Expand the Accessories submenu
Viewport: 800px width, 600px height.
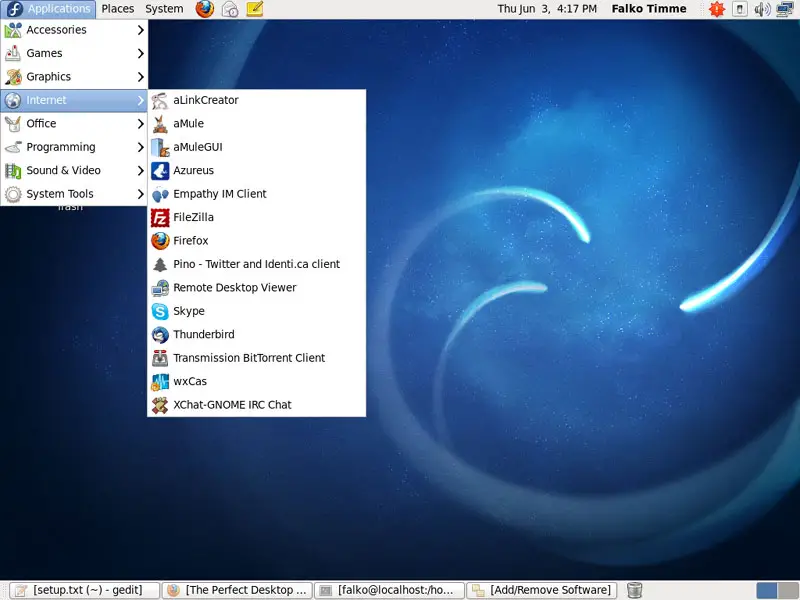click(74, 30)
